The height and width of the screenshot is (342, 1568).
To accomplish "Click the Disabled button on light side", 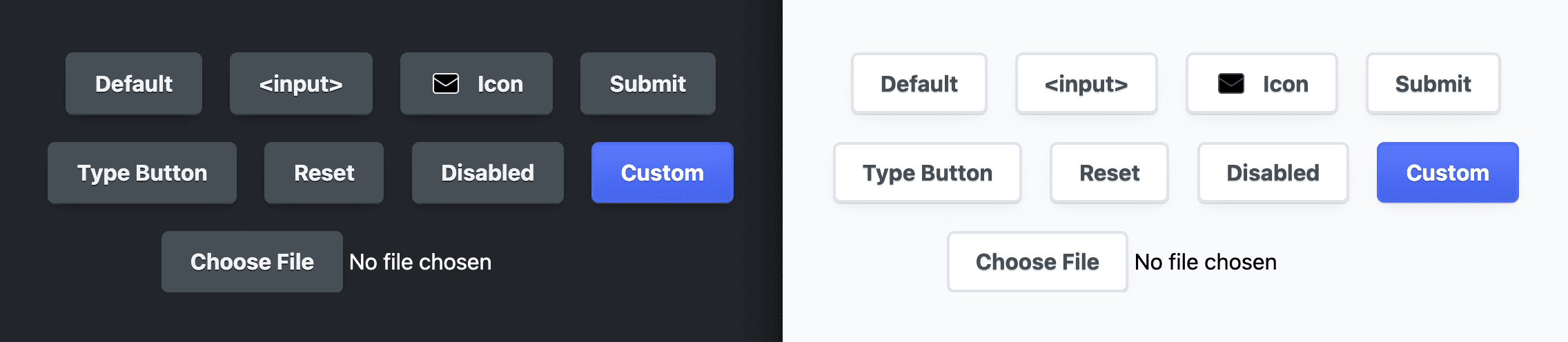I will [1273, 172].
